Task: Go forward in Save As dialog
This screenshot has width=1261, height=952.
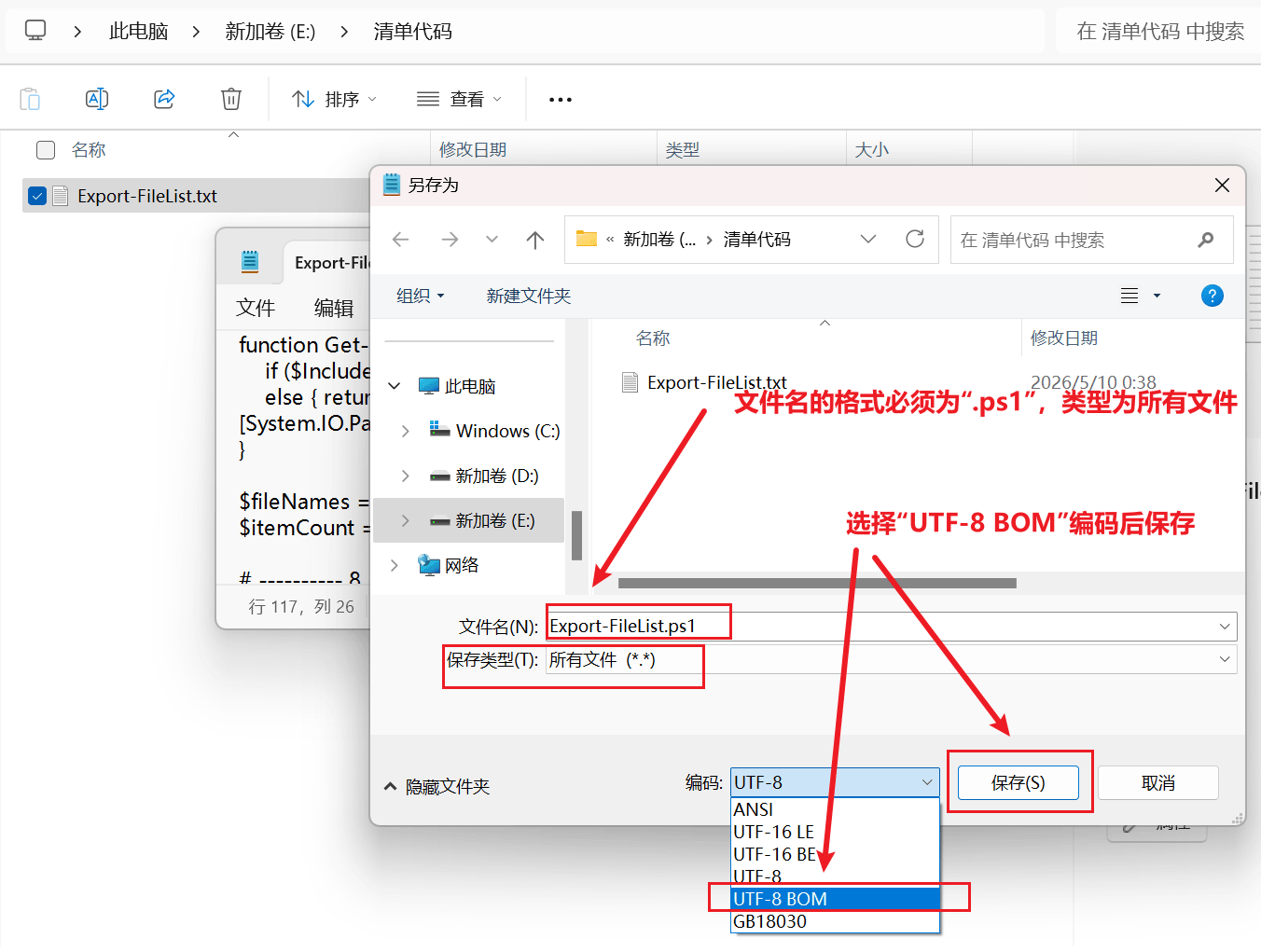Action: (450, 240)
